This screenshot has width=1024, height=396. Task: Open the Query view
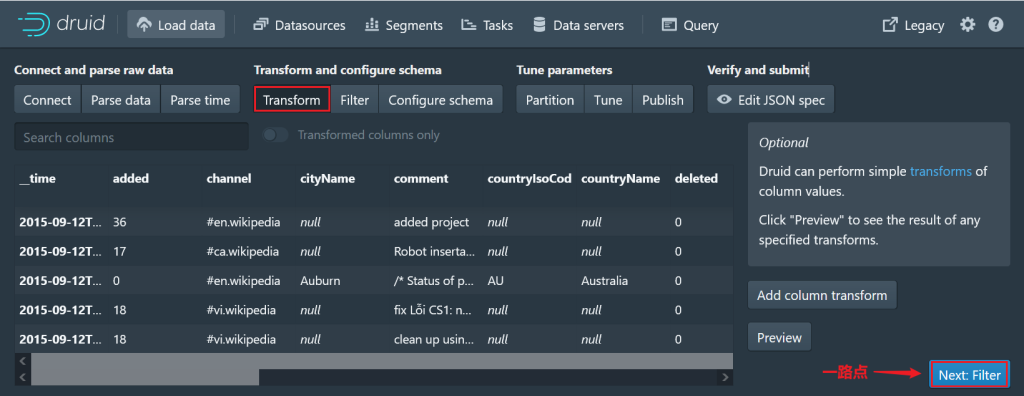point(690,25)
